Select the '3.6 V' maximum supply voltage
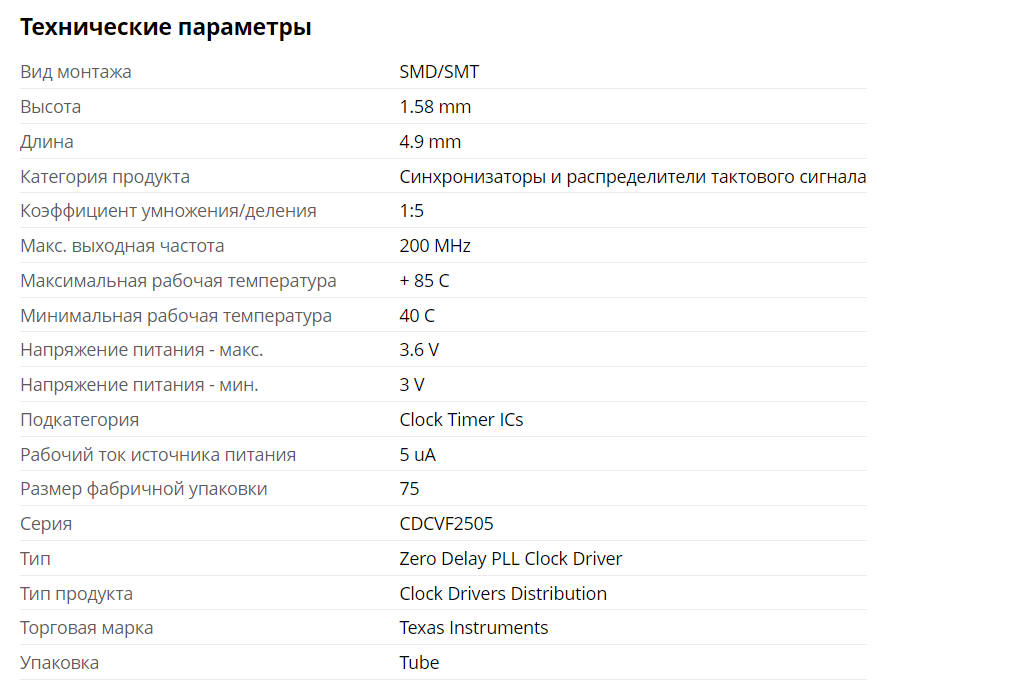The image size is (1033, 685). pos(419,350)
